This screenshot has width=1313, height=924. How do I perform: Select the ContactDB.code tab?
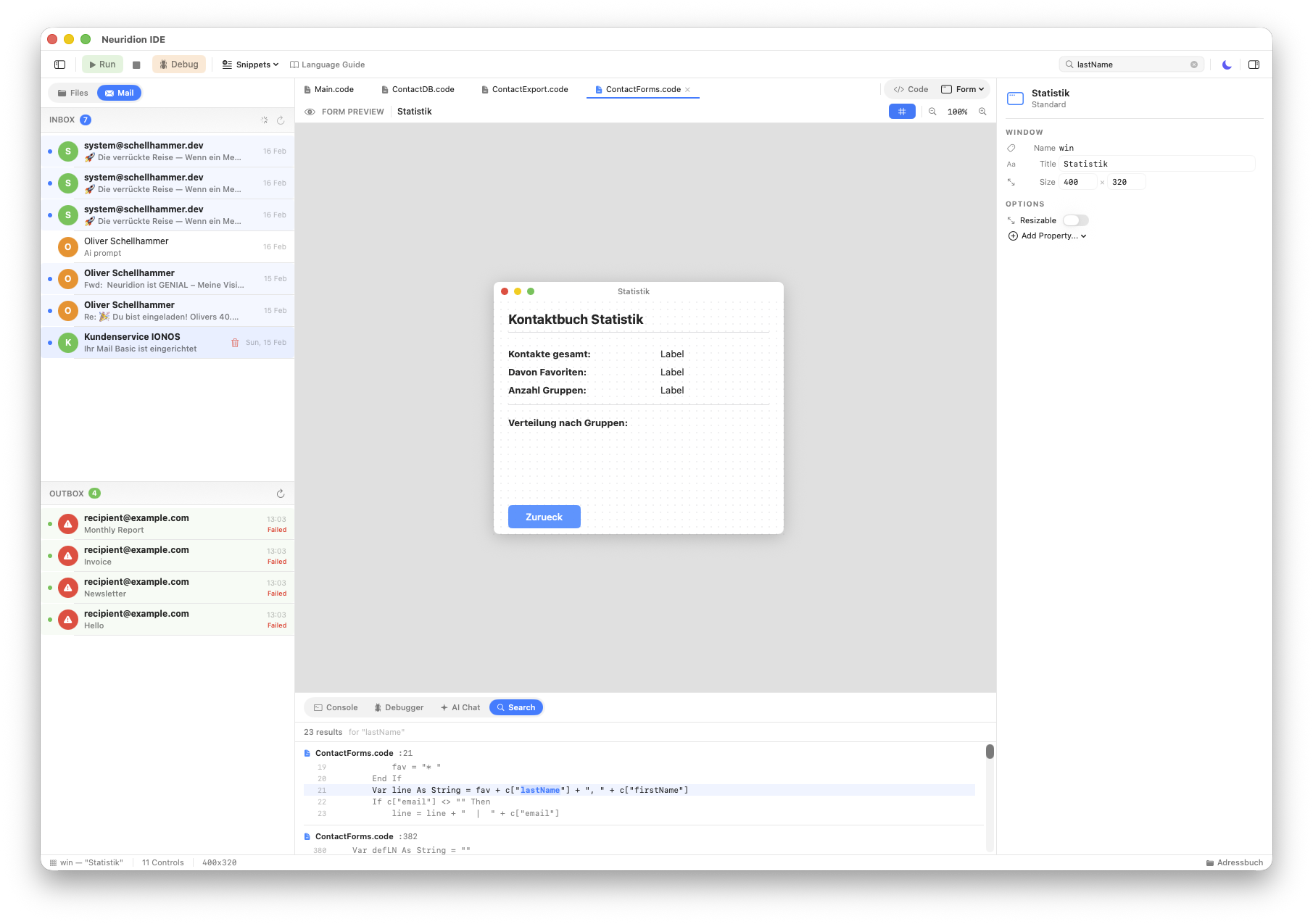(x=423, y=89)
